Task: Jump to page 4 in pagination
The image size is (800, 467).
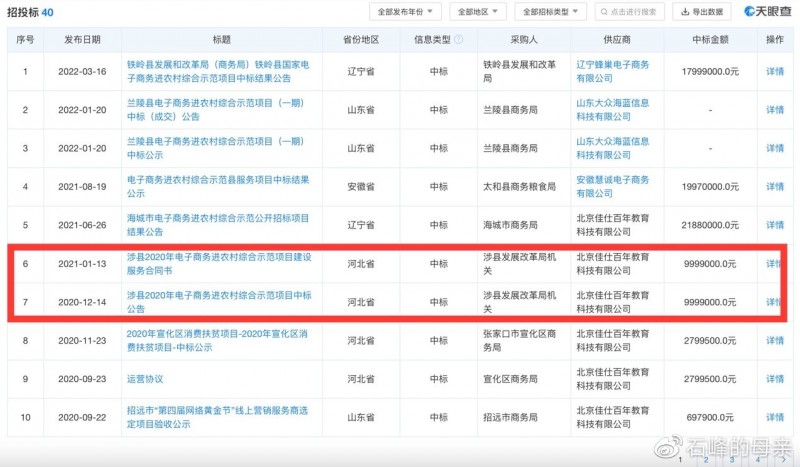Action: [755, 460]
